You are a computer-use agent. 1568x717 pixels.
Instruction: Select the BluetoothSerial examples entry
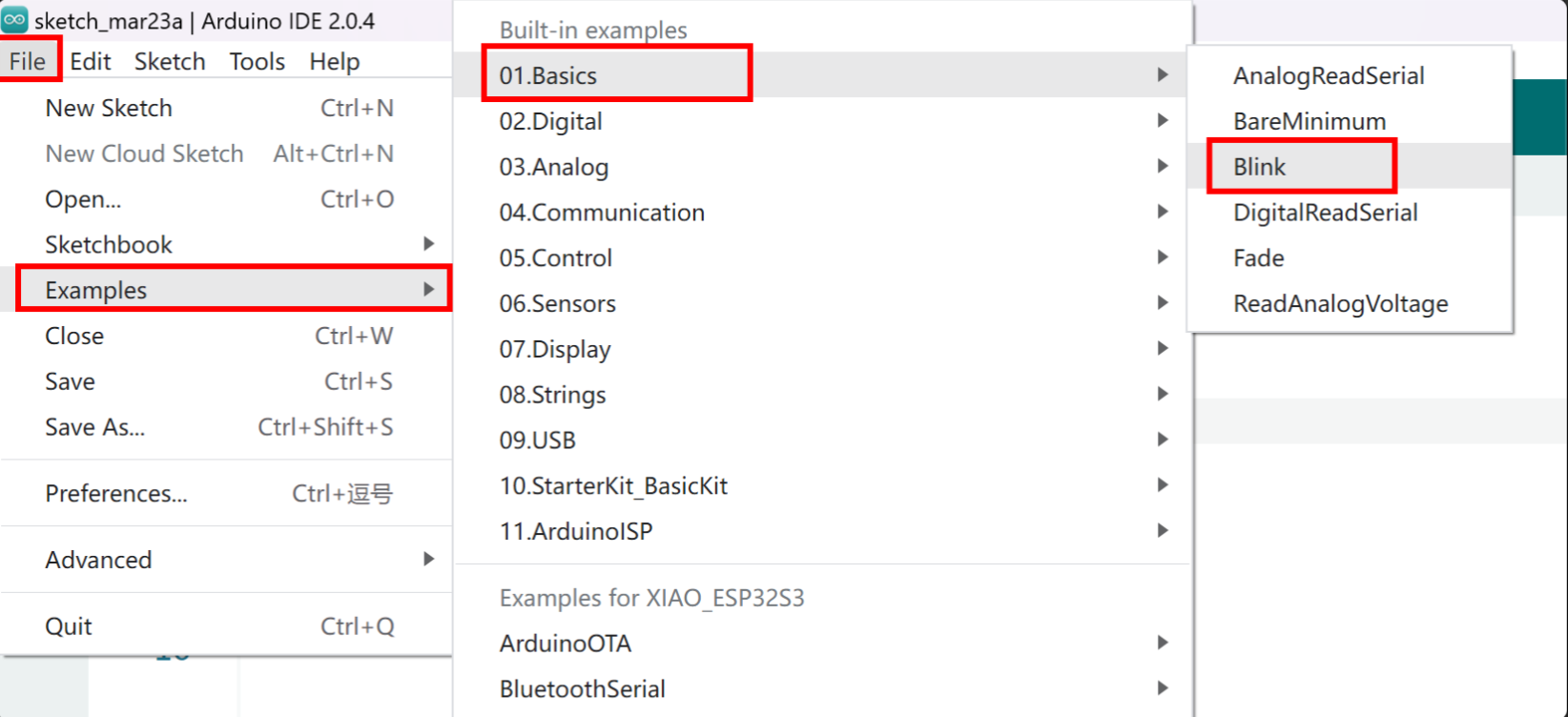582,689
